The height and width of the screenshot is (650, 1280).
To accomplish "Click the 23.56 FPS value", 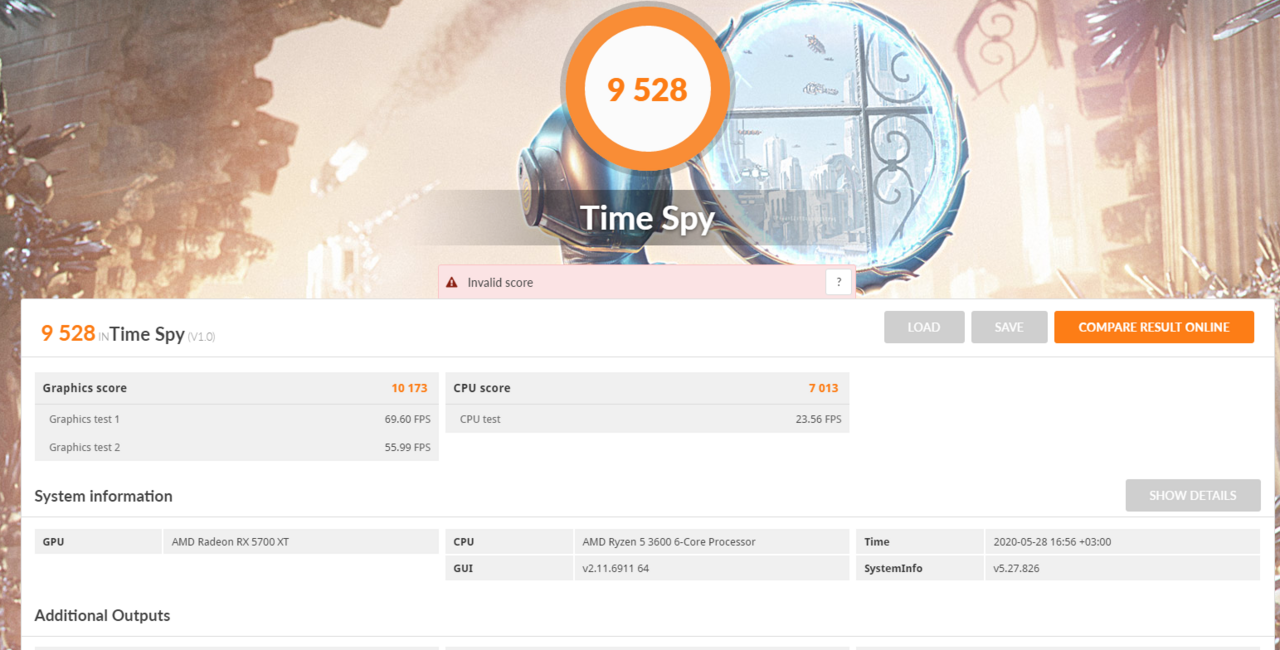I will tap(818, 419).
